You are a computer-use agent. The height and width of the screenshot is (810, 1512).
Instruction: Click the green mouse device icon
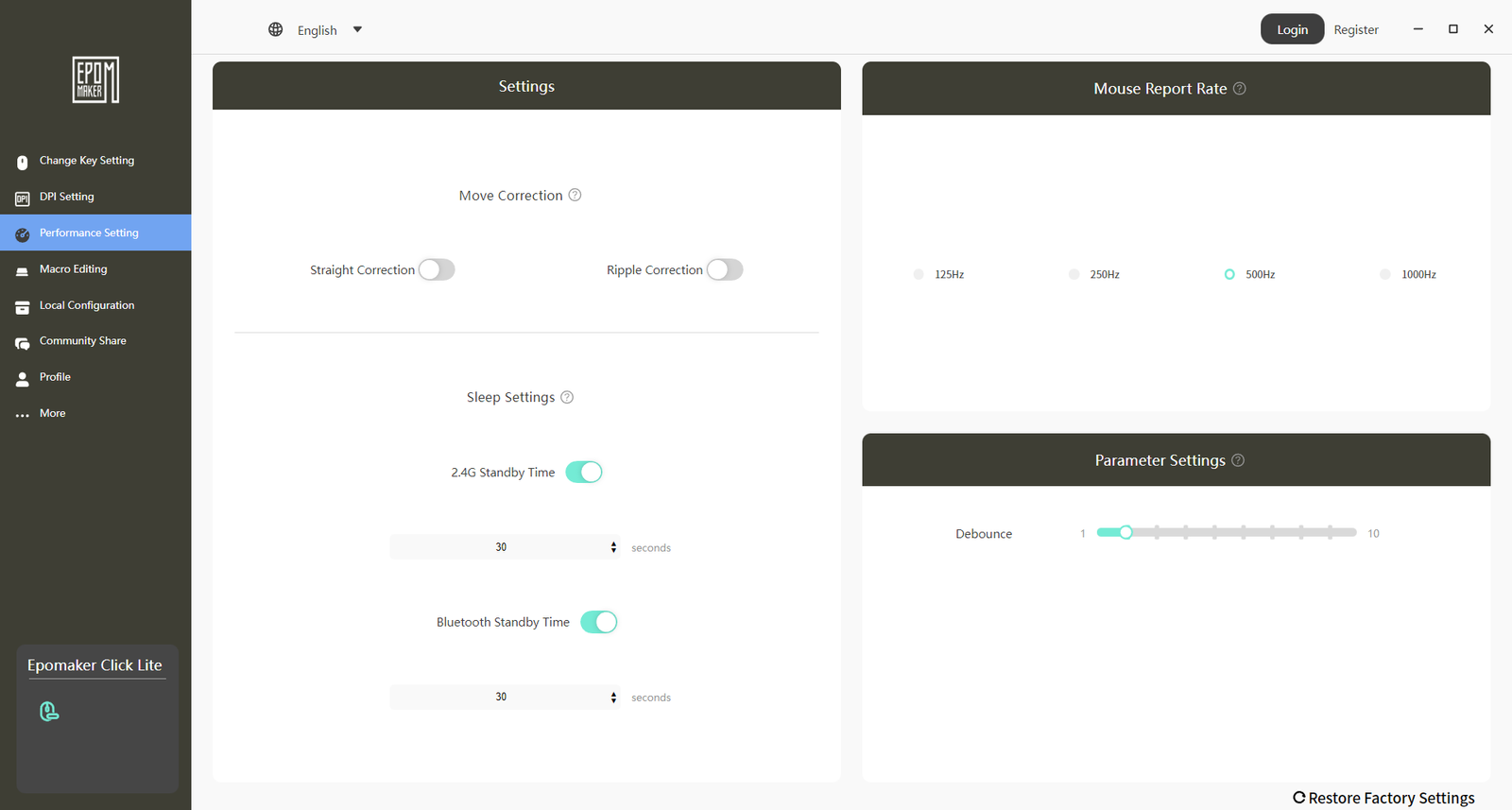pyautogui.click(x=49, y=712)
